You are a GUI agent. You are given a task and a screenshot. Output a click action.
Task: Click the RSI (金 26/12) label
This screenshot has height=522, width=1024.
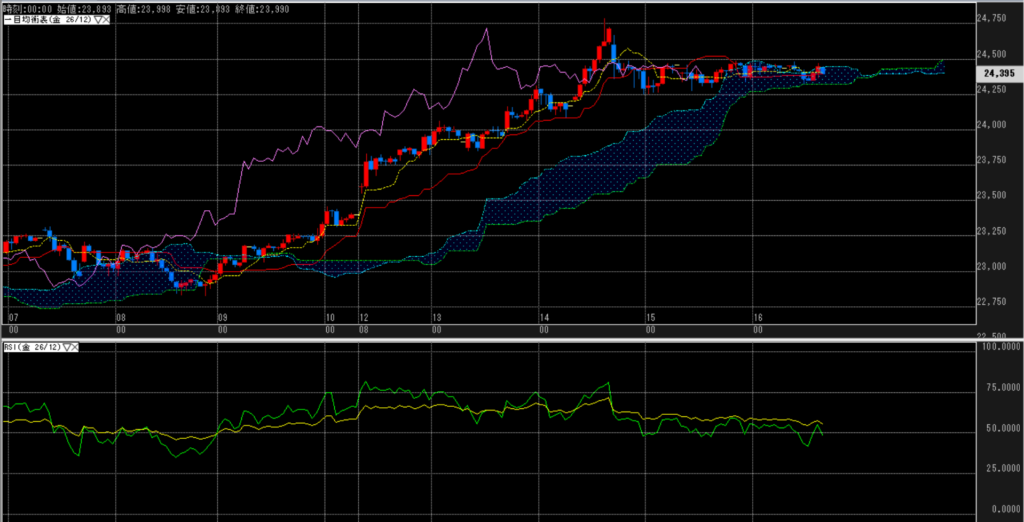32,347
